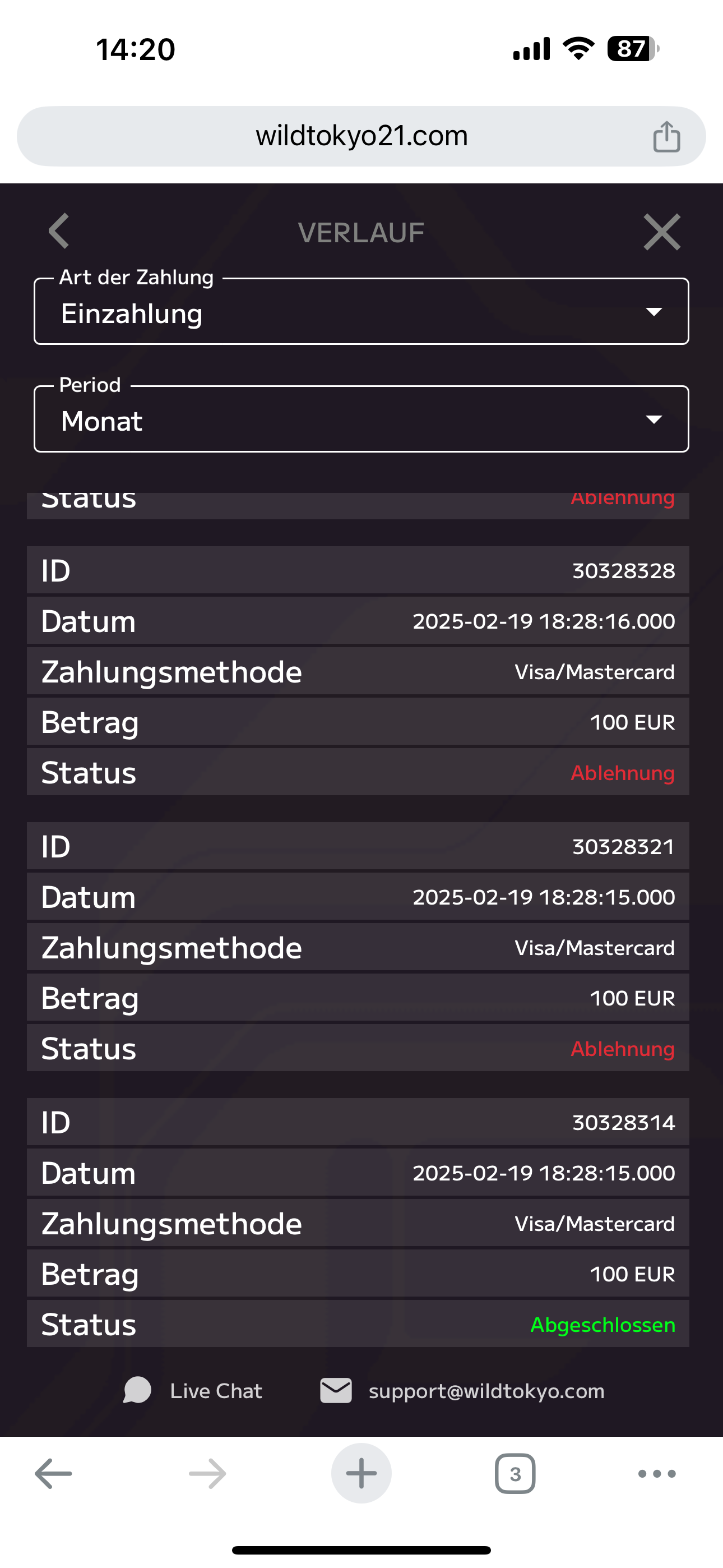Click the Live Chat link

216,1391
